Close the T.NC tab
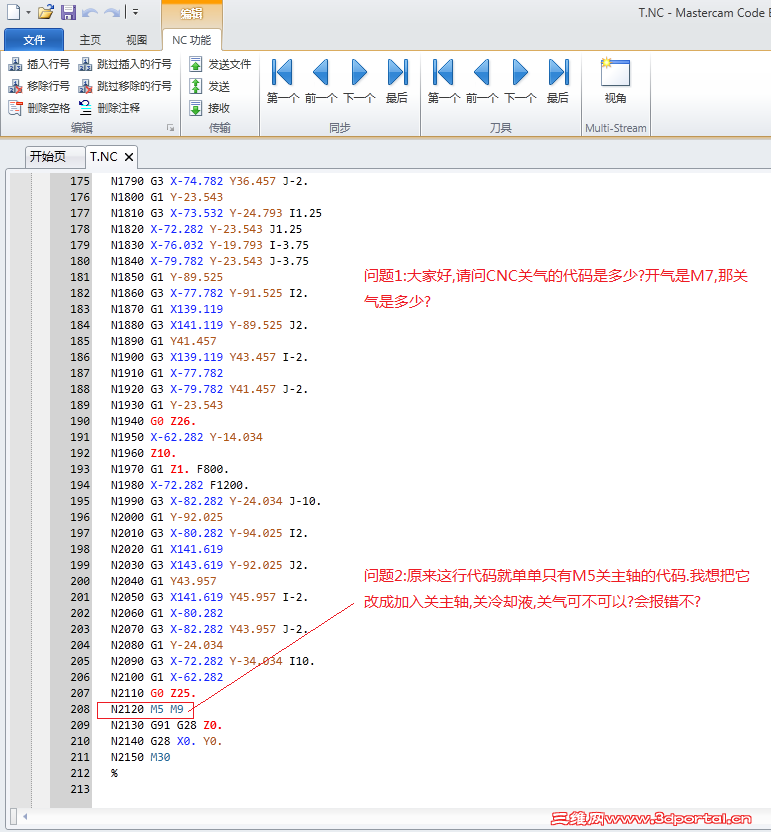771x832 pixels. point(128,157)
